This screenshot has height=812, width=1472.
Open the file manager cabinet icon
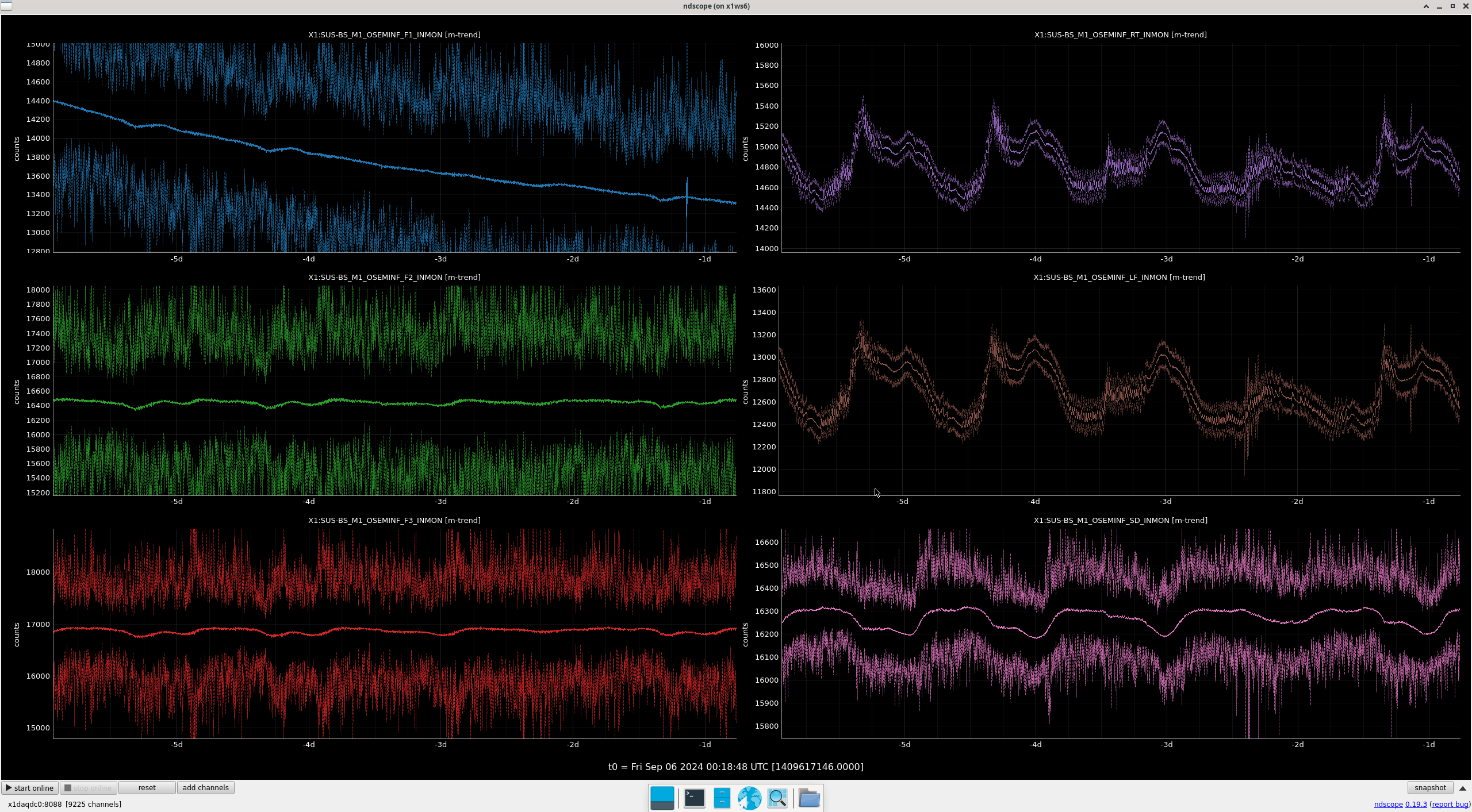[722, 798]
